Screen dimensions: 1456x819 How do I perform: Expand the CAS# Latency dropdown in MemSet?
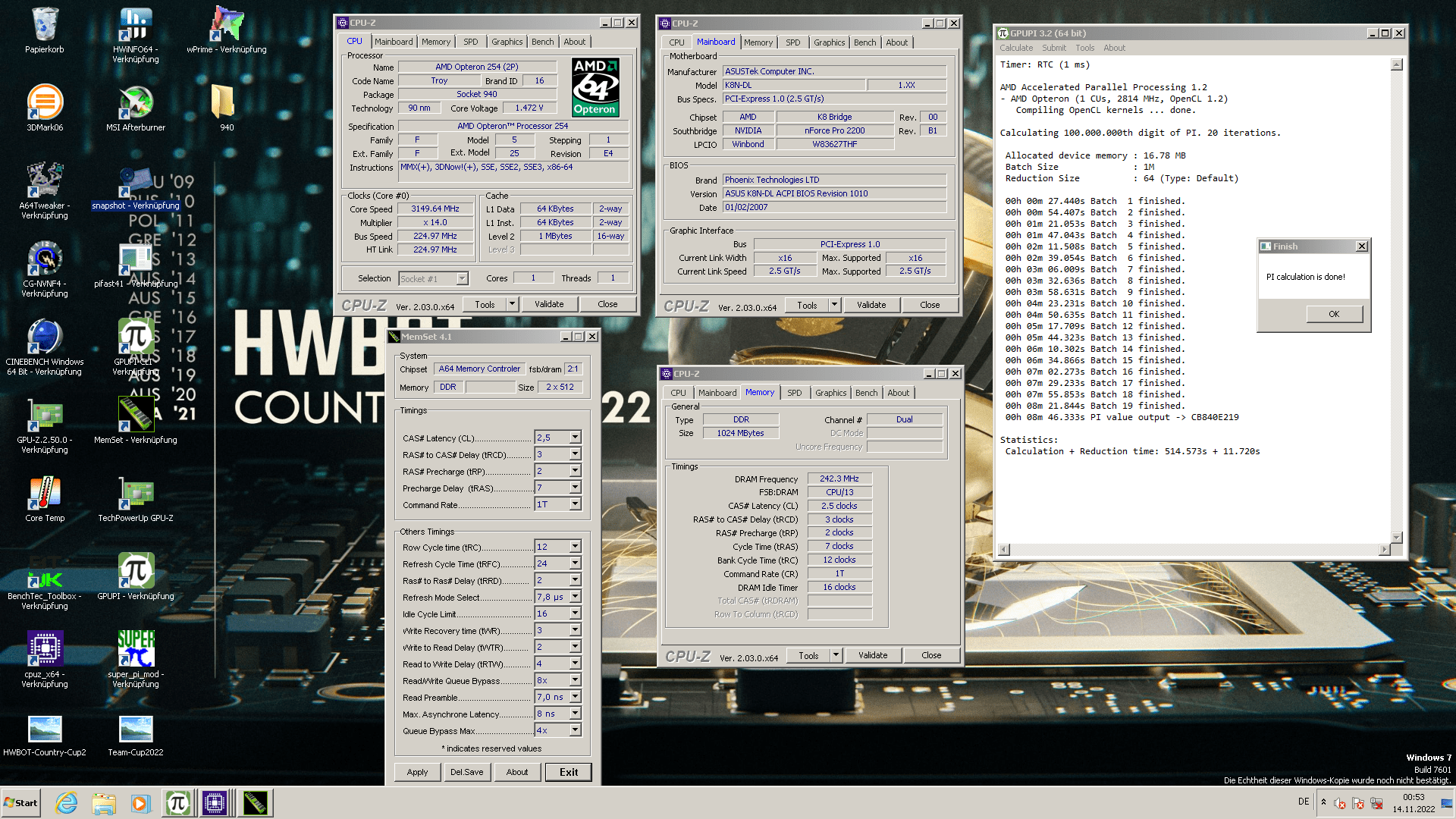point(575,438)
